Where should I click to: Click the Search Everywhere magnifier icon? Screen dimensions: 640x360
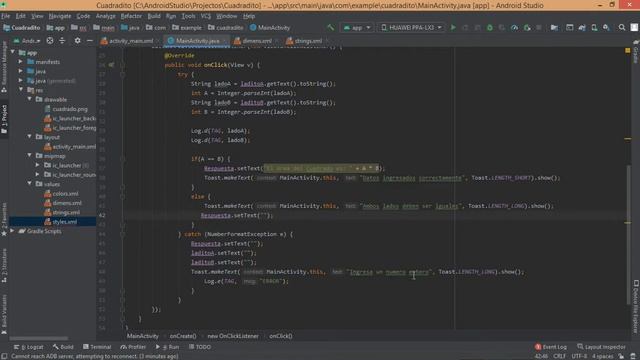tap(622, 28)
